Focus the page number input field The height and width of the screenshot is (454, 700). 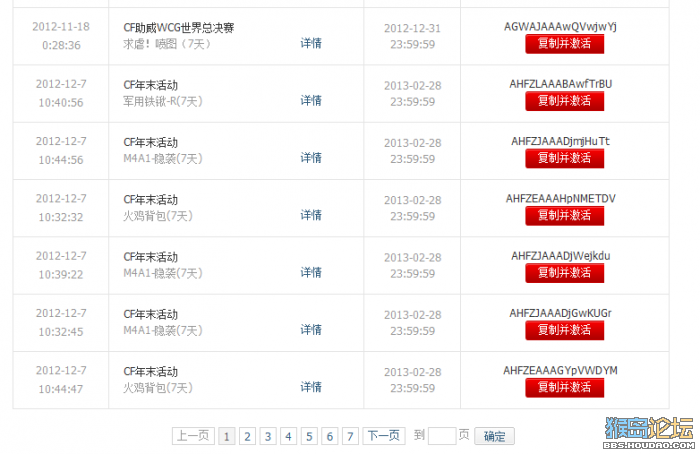[x=442, y=436]
